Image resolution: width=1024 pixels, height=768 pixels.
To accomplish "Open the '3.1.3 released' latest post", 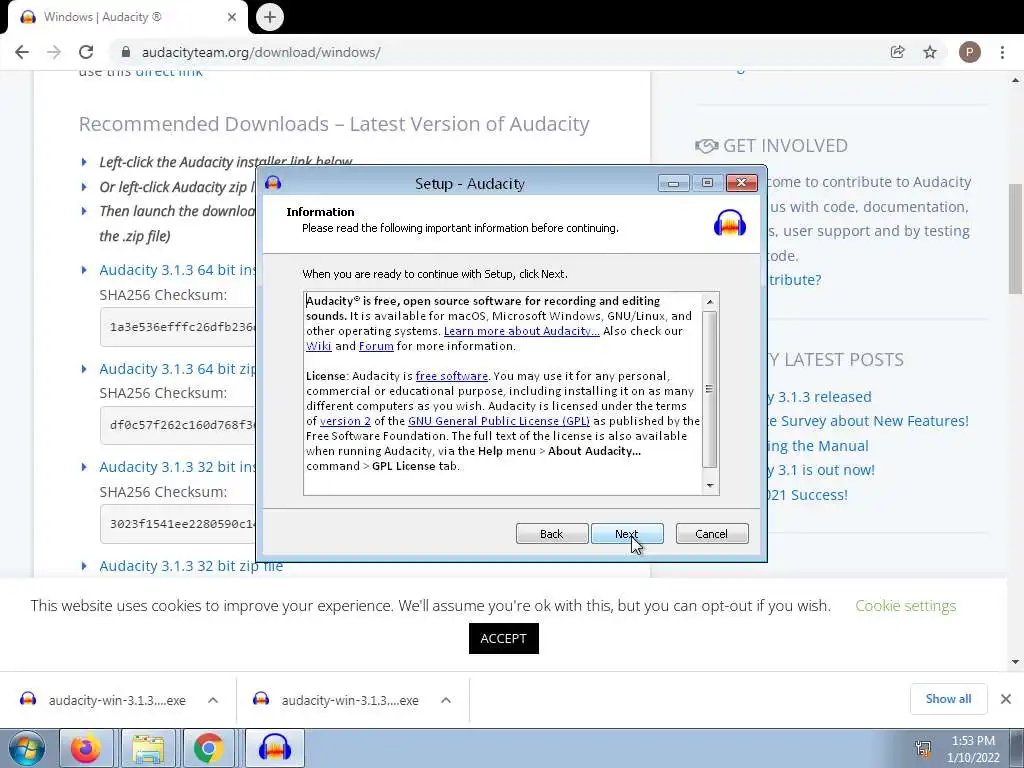I will click(x=819, y=396).
